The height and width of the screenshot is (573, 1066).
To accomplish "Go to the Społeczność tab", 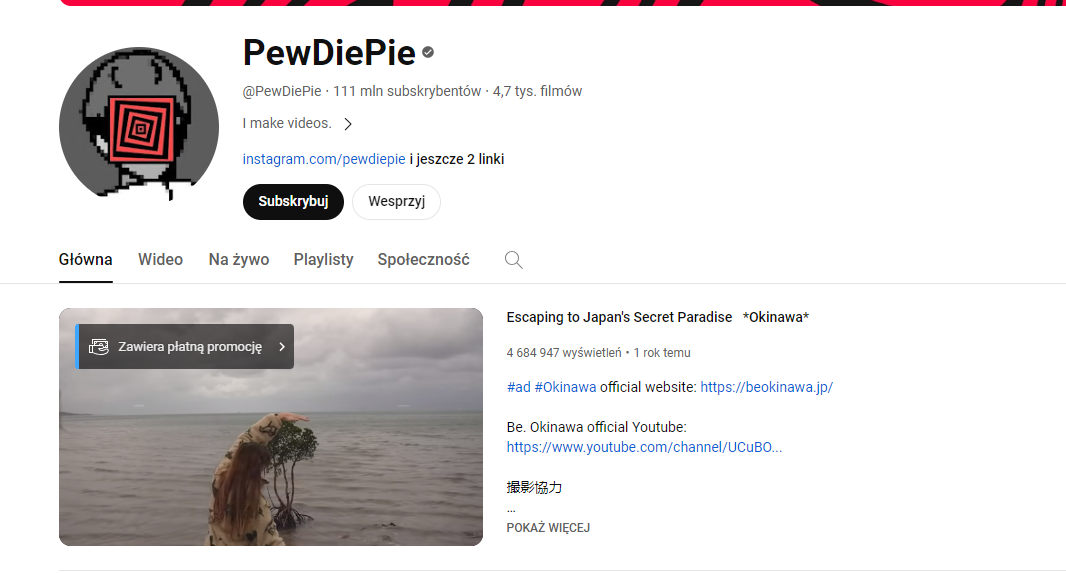I will click(x=424, y=260).
